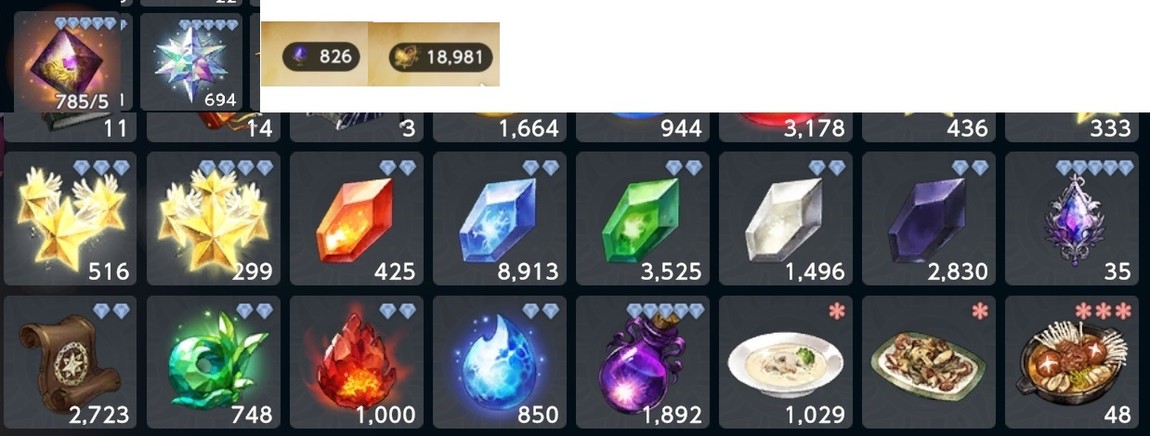Select the red crystal with count 425
The height and width of the screenshot is (436, 1150).
[x=356, y=218]
